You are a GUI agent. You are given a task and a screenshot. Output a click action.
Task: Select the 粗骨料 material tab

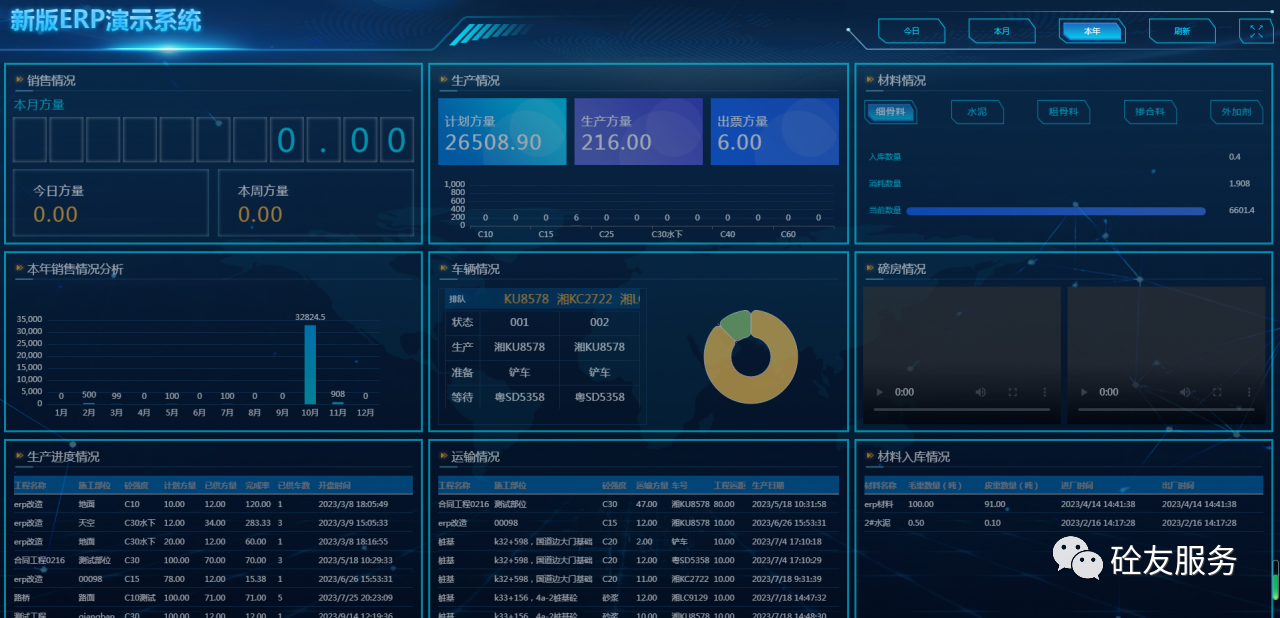tap(1062, 112)
